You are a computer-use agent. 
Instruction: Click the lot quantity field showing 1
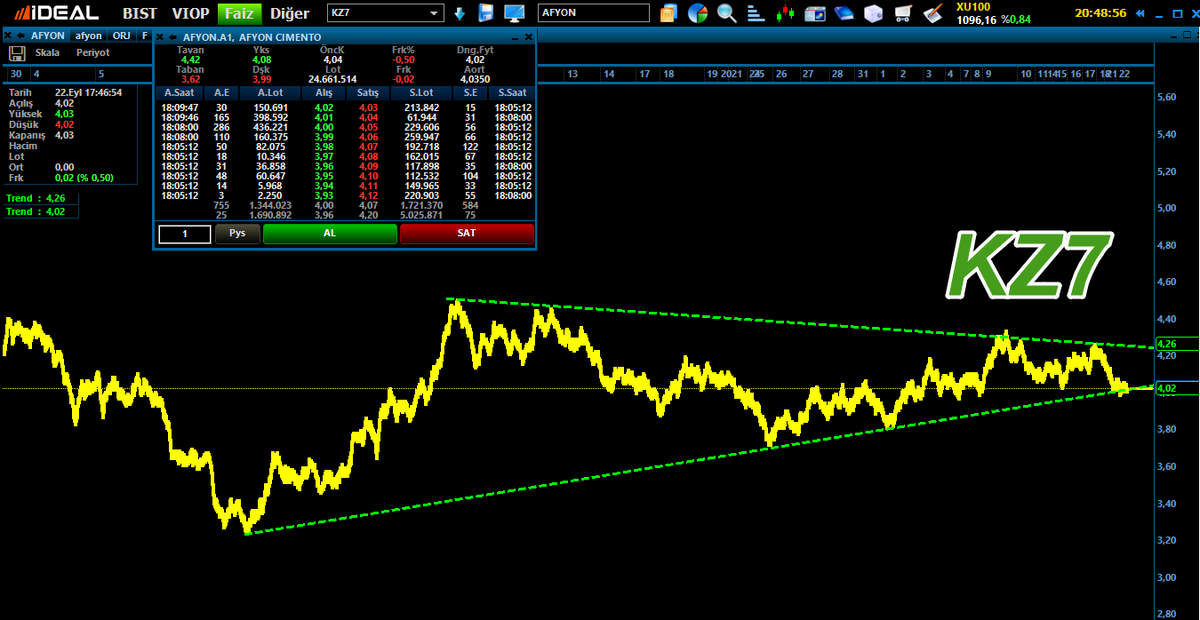[185, 233]
